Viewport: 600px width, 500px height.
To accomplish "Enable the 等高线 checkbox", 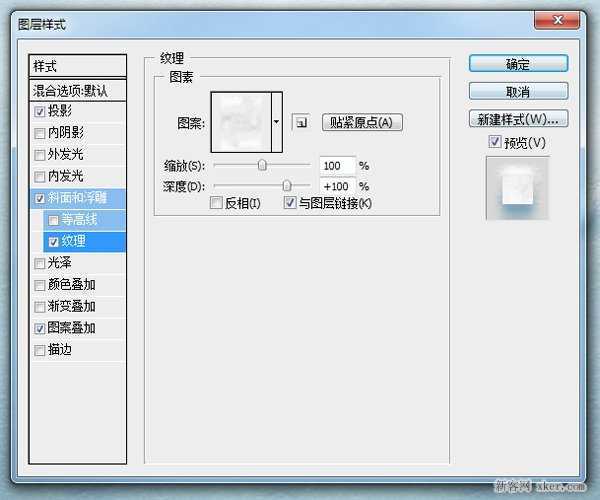I will pyautogui.click(x=53, y=220).
